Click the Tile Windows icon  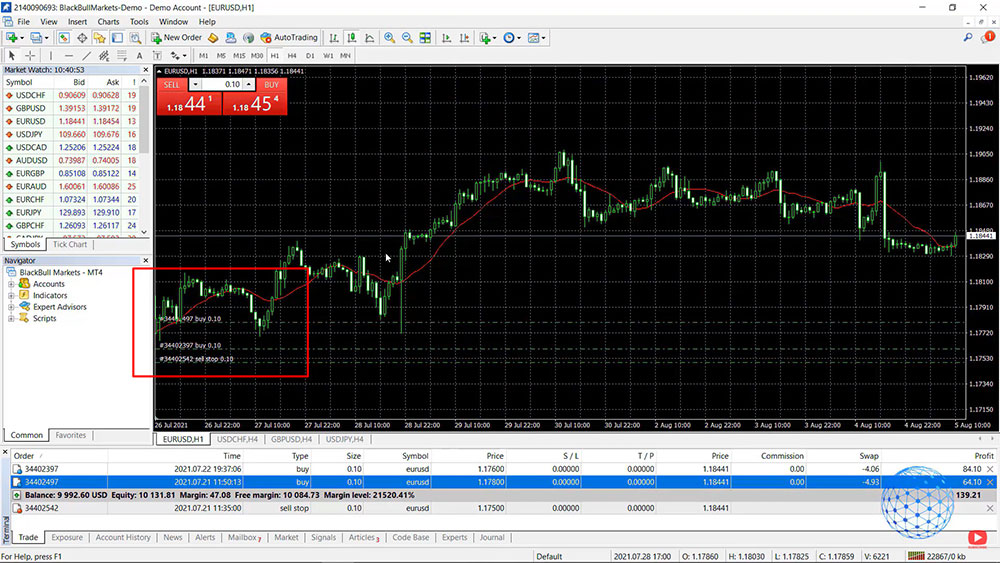[425, 38]
